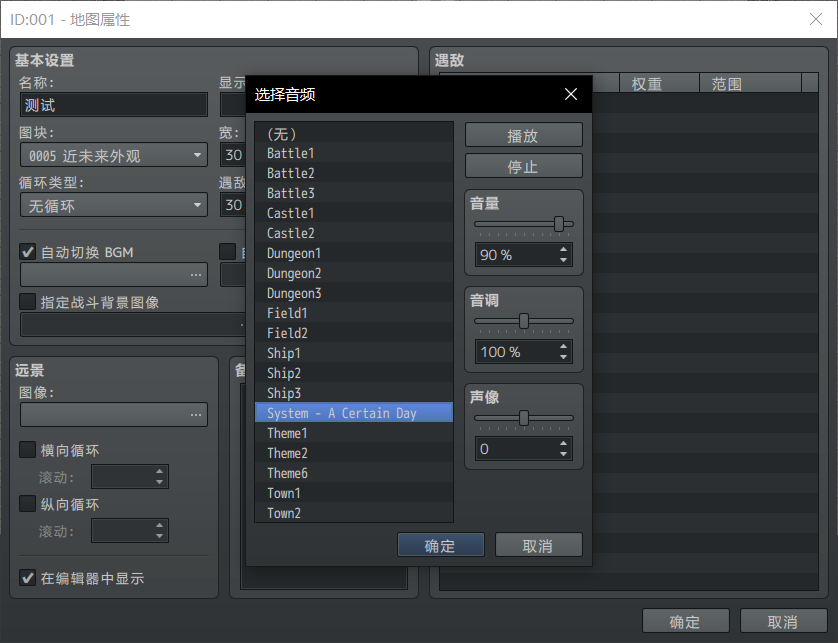Decrease pitch with 100 % down arrow

563,357
